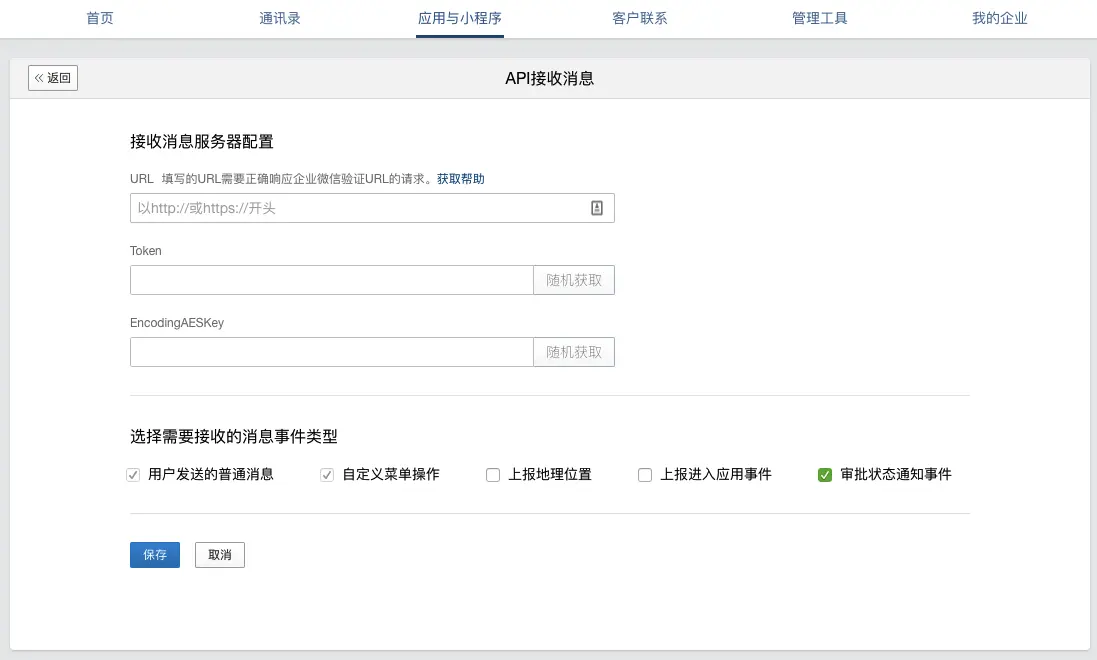Uncheck the 审批状态通知事件 checkbox

(825, 475)
